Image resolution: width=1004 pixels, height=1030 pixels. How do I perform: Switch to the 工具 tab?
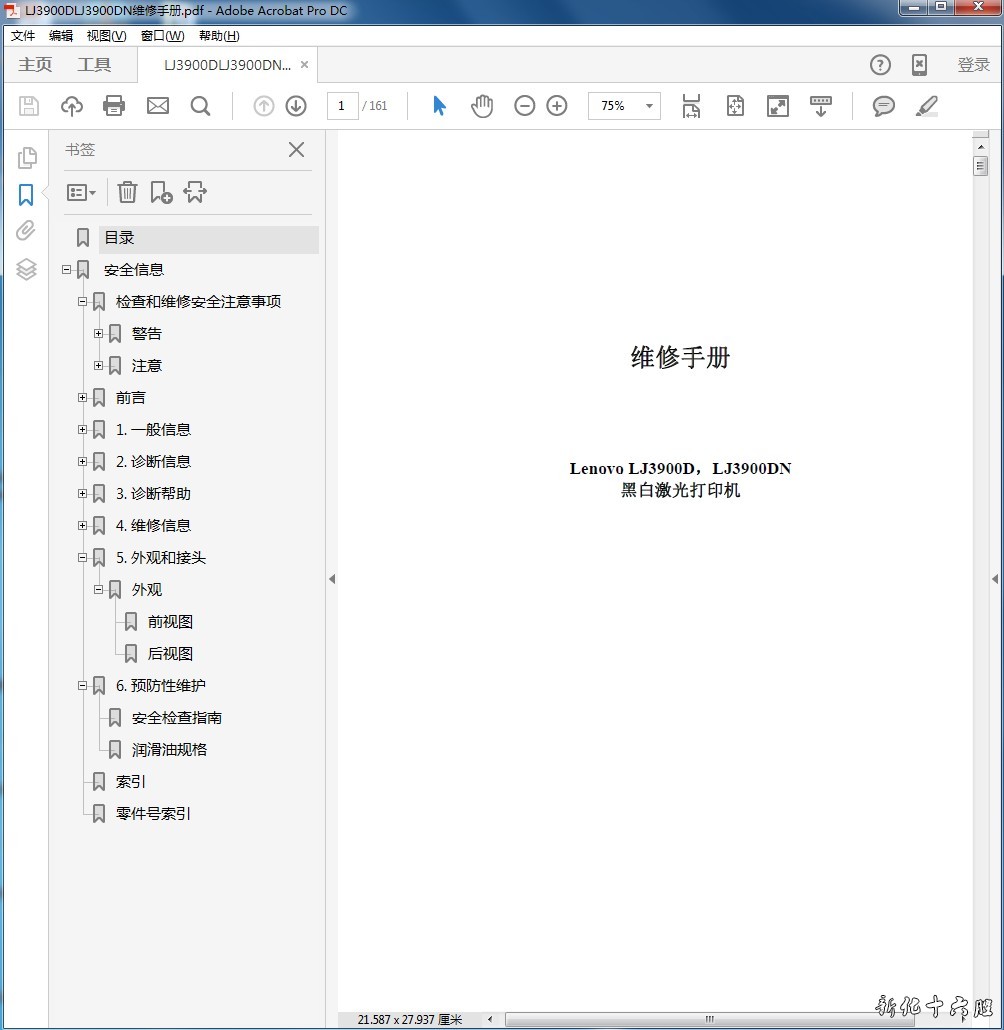[x=94, y=65]
